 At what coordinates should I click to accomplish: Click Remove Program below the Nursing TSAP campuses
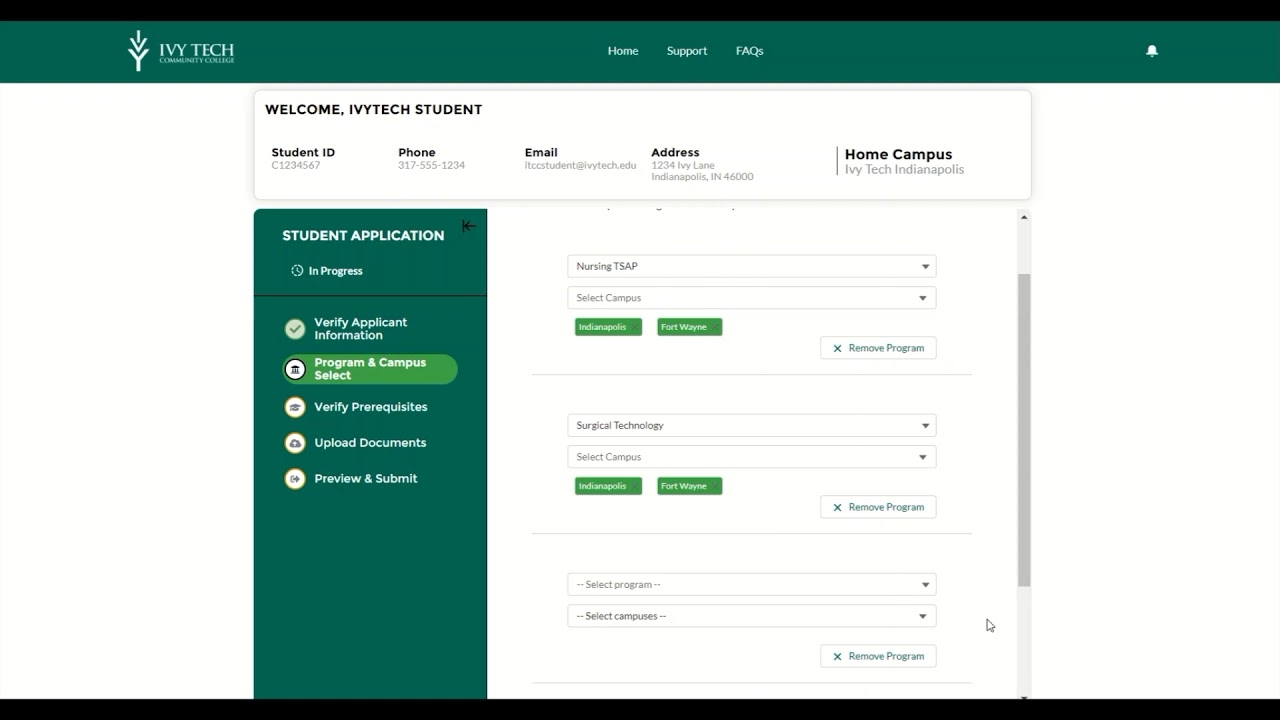coord(878,347)
